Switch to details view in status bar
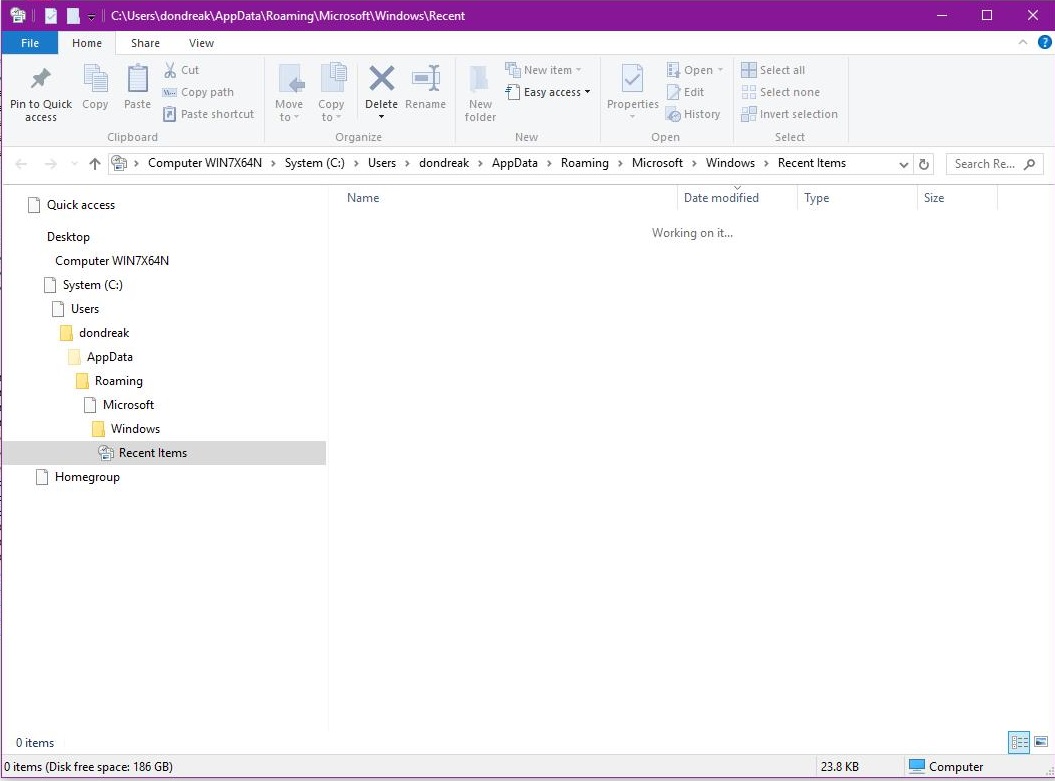 pos(1019,742)
